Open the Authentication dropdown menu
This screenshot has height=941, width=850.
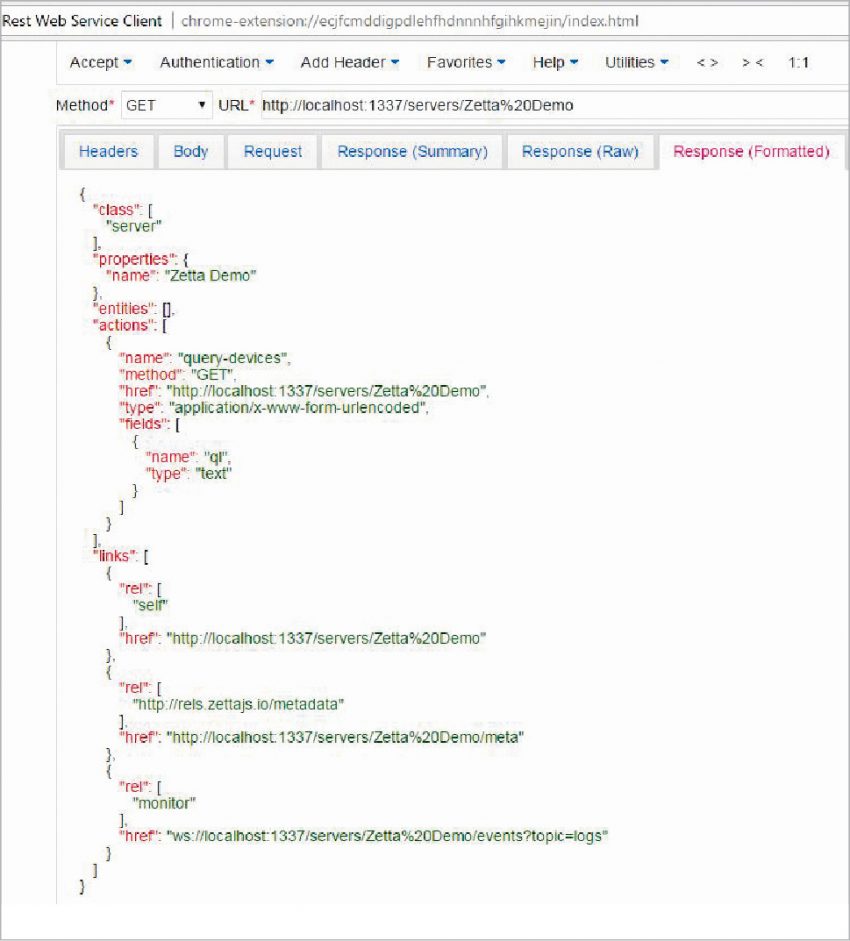point(214,62)
